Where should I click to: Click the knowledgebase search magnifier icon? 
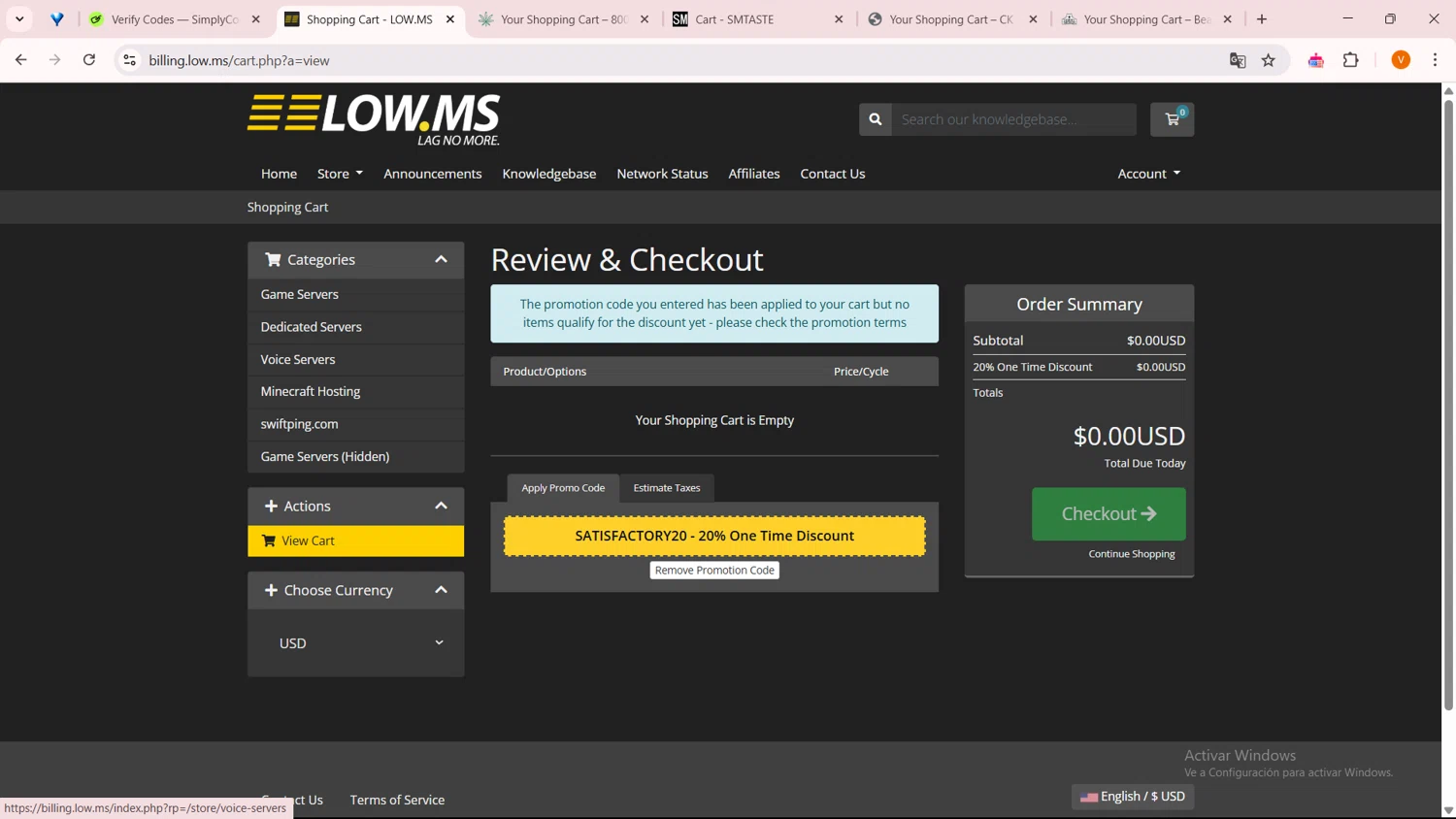(875, 119)
